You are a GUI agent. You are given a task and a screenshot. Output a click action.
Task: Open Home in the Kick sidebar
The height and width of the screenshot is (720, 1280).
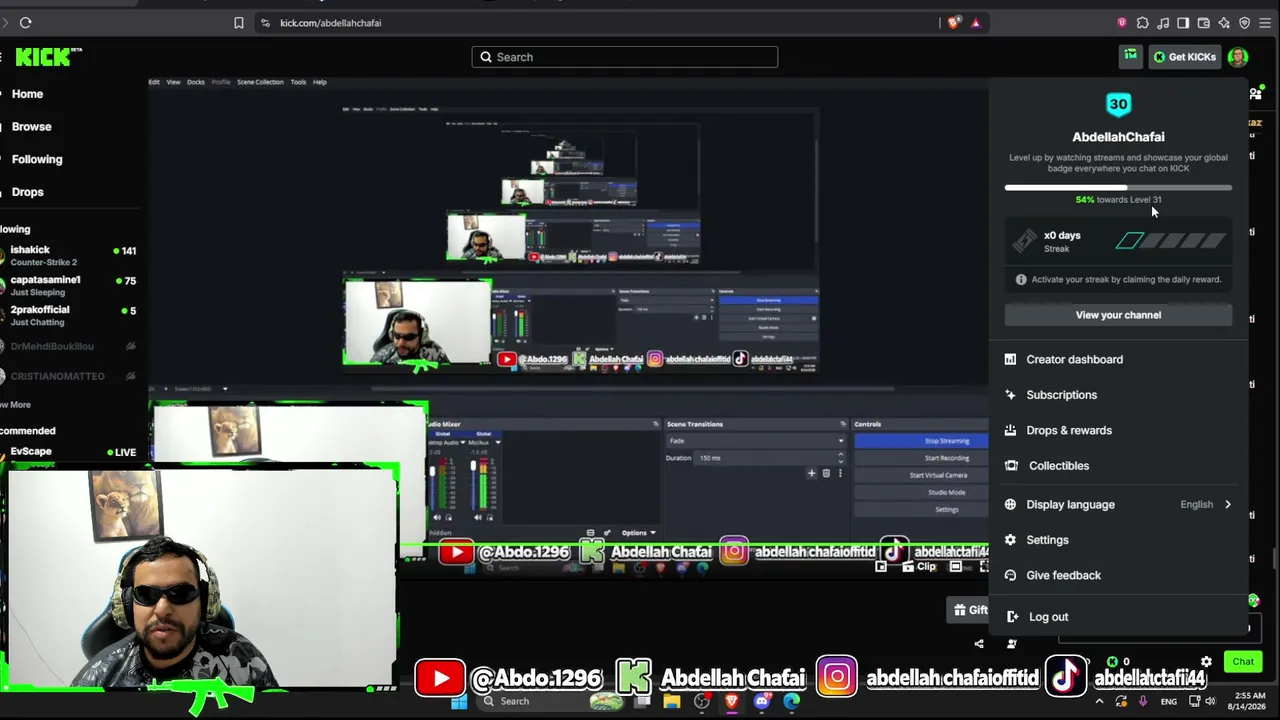[27, 94]
